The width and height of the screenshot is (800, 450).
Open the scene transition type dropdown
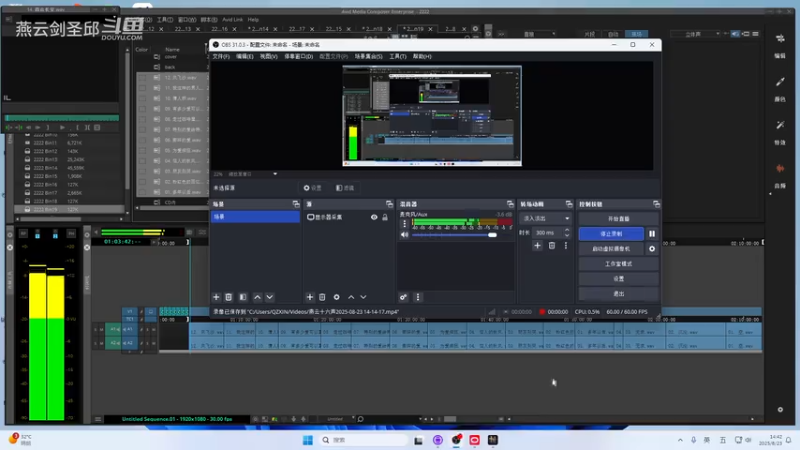[x=545, y=218]
